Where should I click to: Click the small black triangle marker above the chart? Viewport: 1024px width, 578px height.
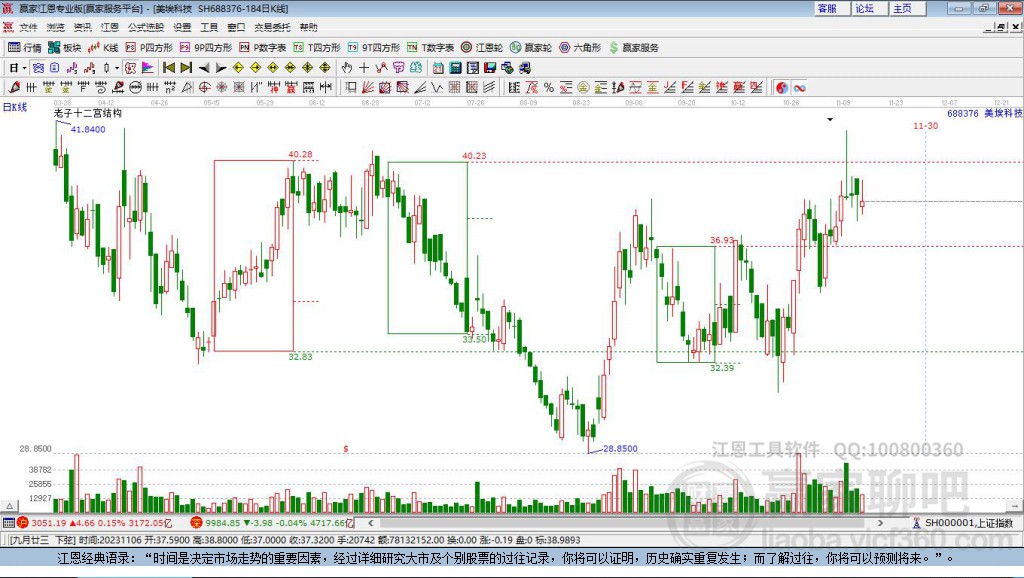(x=830, y=120)
